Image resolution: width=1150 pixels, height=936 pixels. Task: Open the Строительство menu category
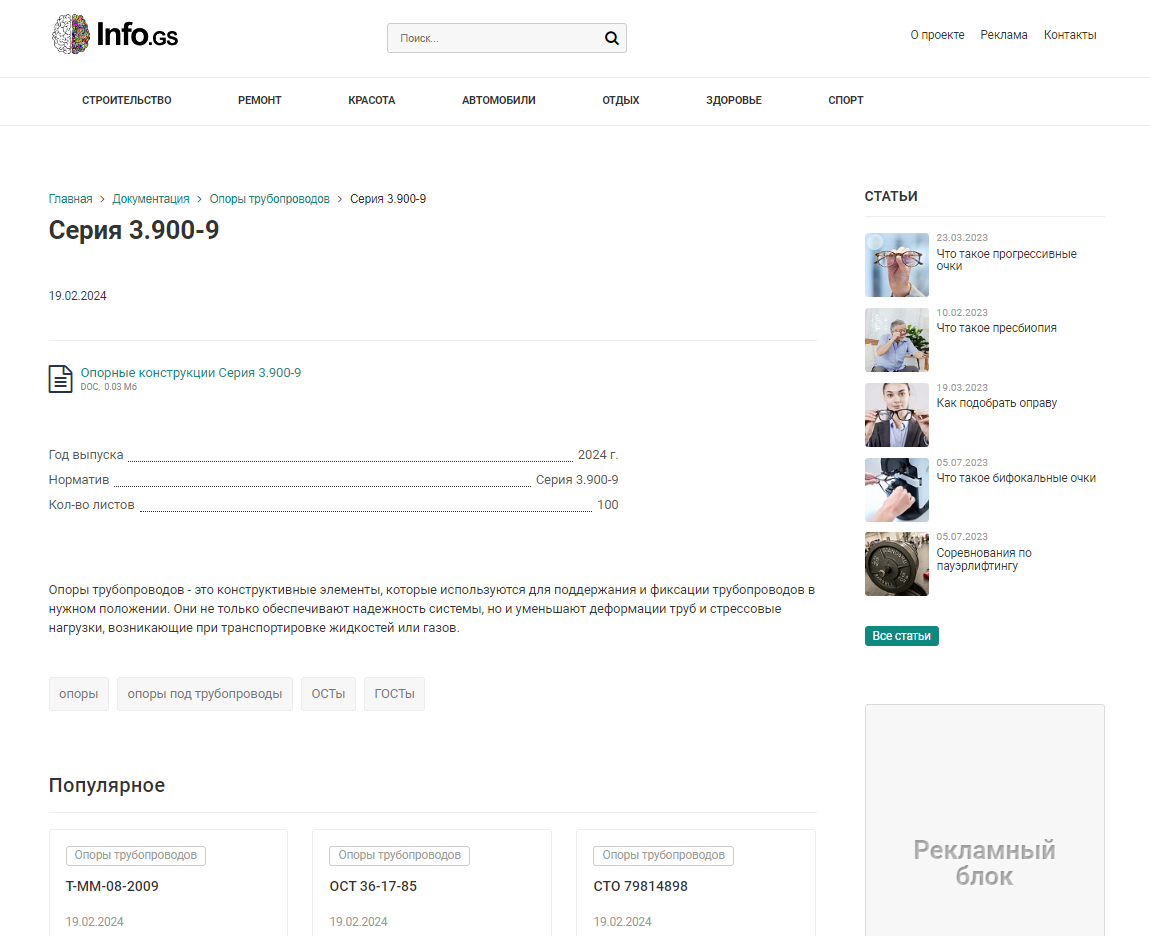[x=127, y=100]
